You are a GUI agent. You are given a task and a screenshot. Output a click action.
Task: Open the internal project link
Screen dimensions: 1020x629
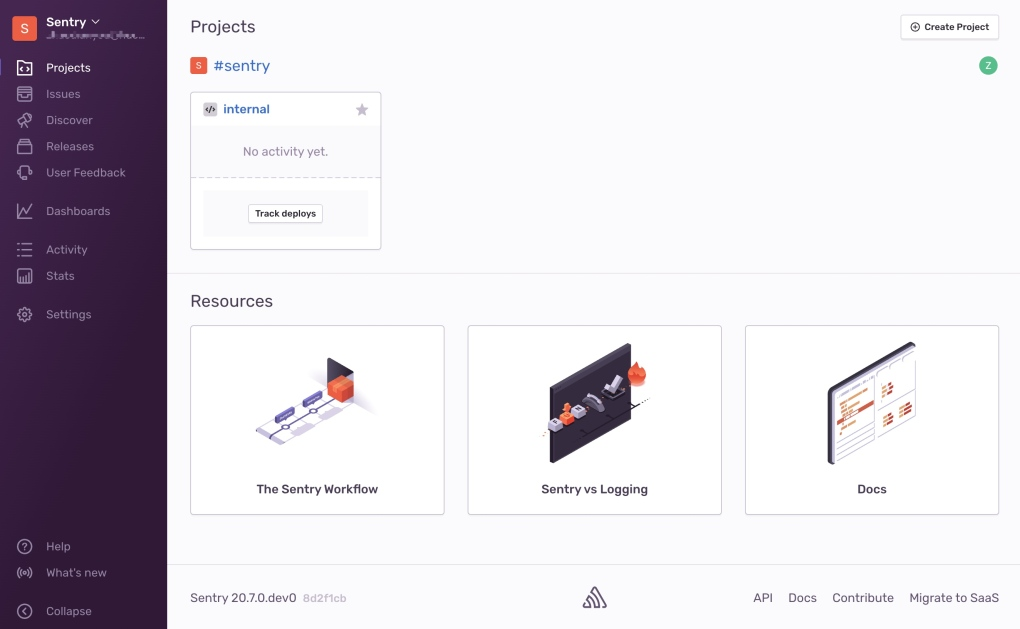246,109
